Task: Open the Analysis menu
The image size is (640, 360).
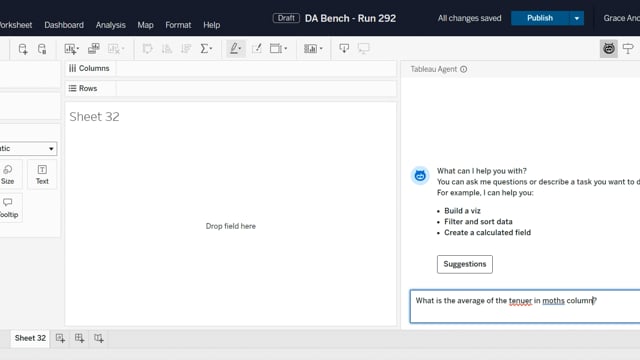Action: [111, 25]
